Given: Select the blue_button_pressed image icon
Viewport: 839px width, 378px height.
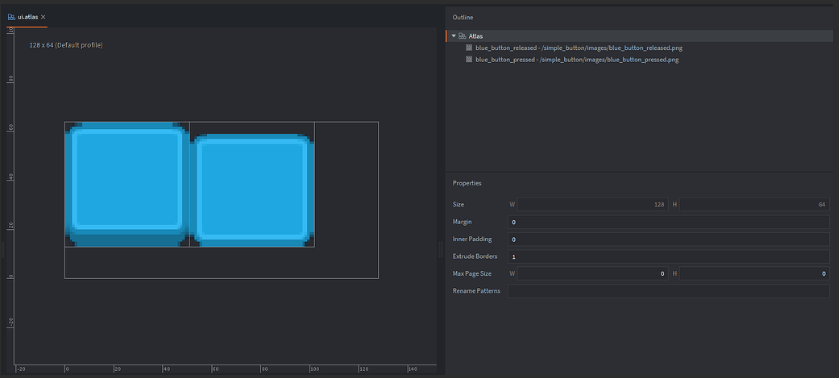Looking at the screenshot, I should point(469,59).
